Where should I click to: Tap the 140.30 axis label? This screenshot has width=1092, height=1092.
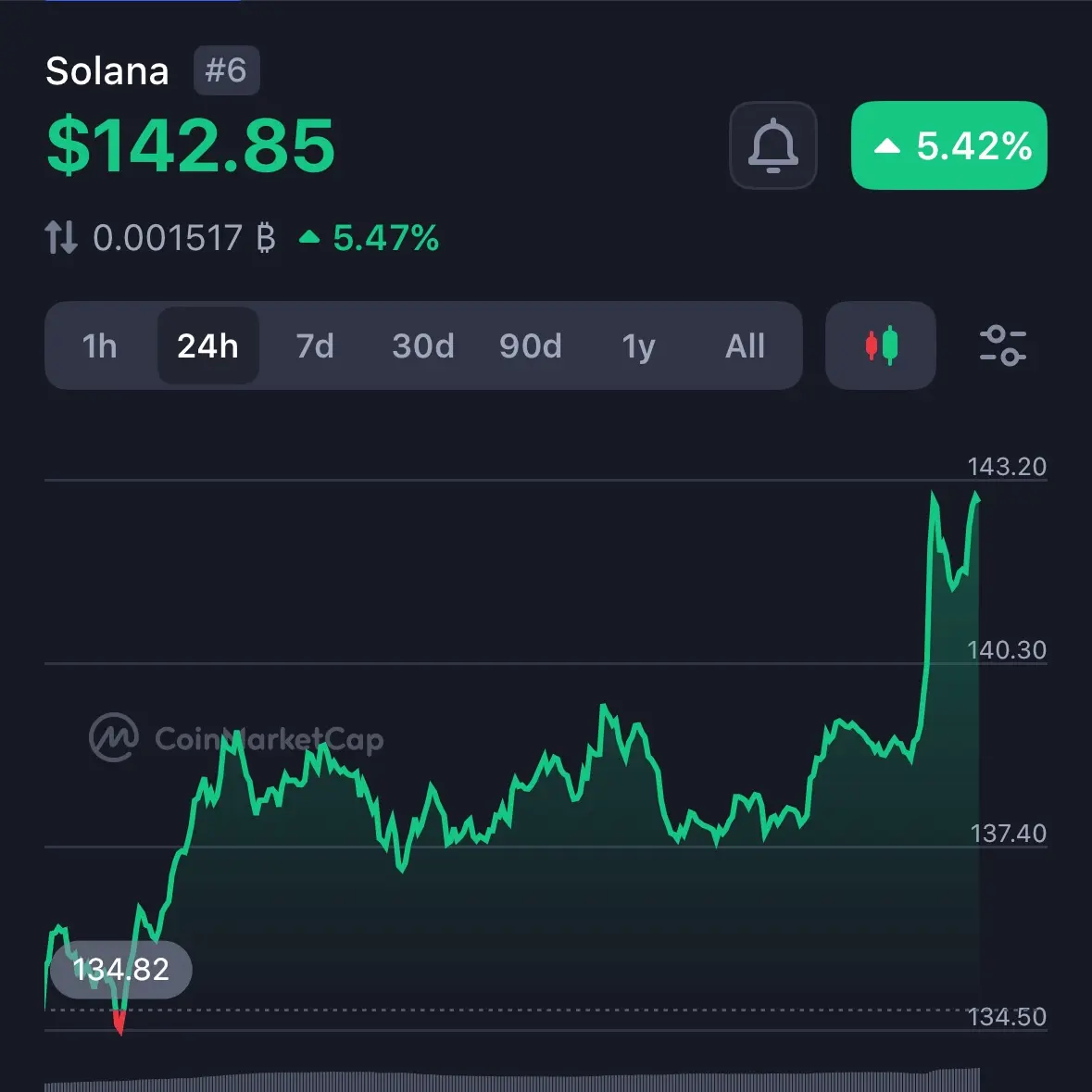pyautogui.click(x=1007, y=650)
